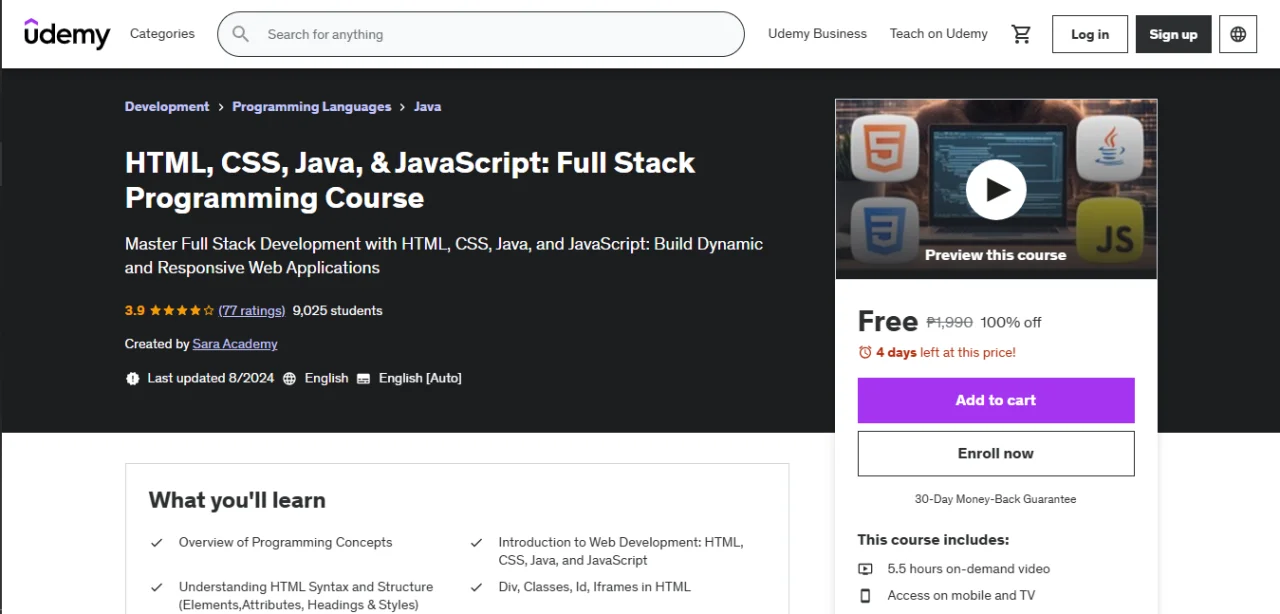This screenshot has height=614, width=1280.
Task: Click the star rating icons
Action: click(181, 311)
